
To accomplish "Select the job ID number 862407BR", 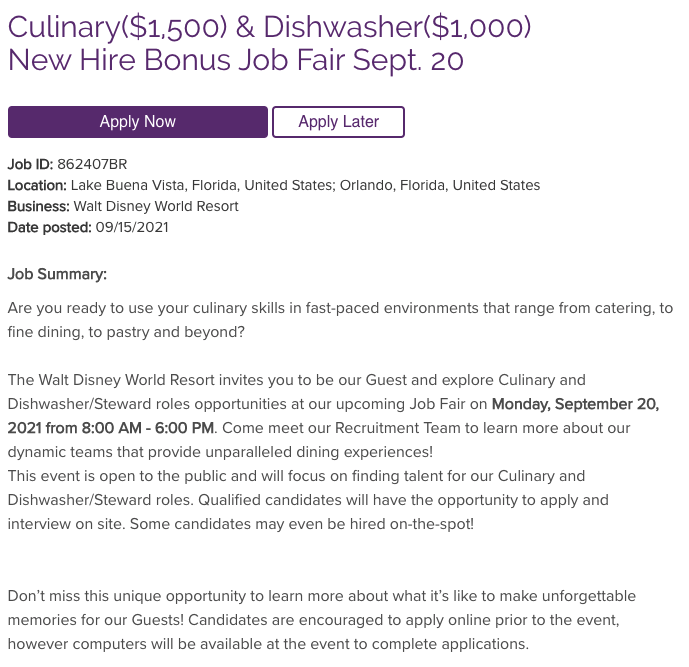I will tap(92, 164).
